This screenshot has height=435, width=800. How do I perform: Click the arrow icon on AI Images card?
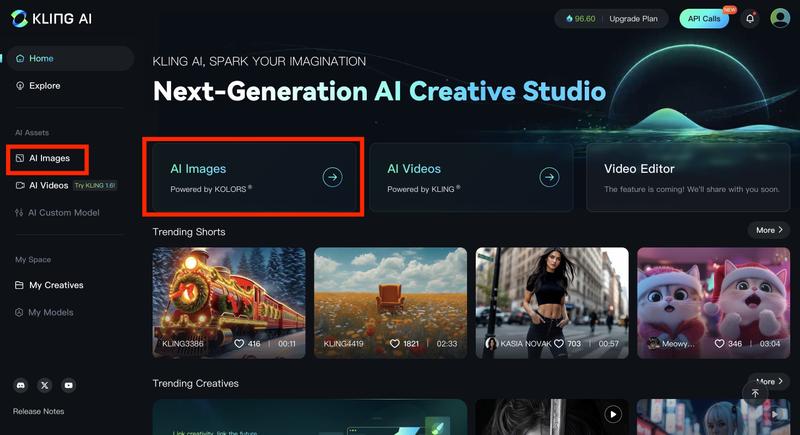pos(332,177)
